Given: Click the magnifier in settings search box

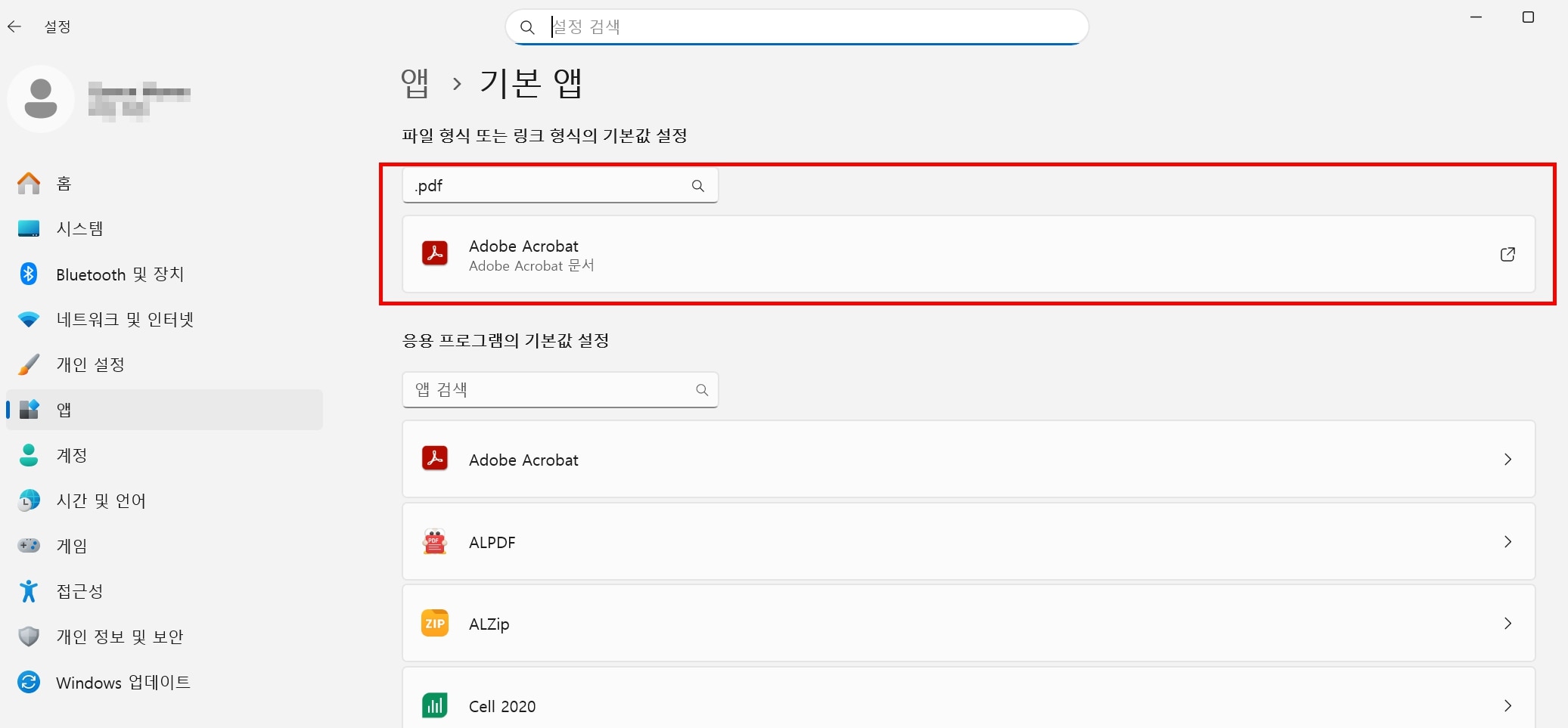Looking at the screenshot, I should [x=527, y=28].
